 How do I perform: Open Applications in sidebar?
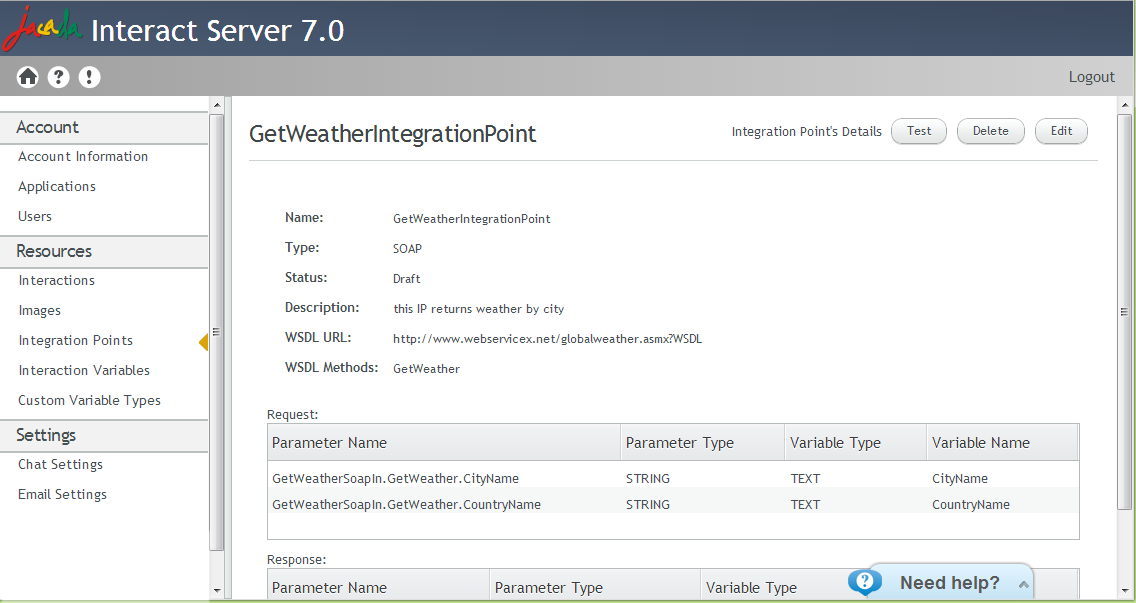coord(57,186)
